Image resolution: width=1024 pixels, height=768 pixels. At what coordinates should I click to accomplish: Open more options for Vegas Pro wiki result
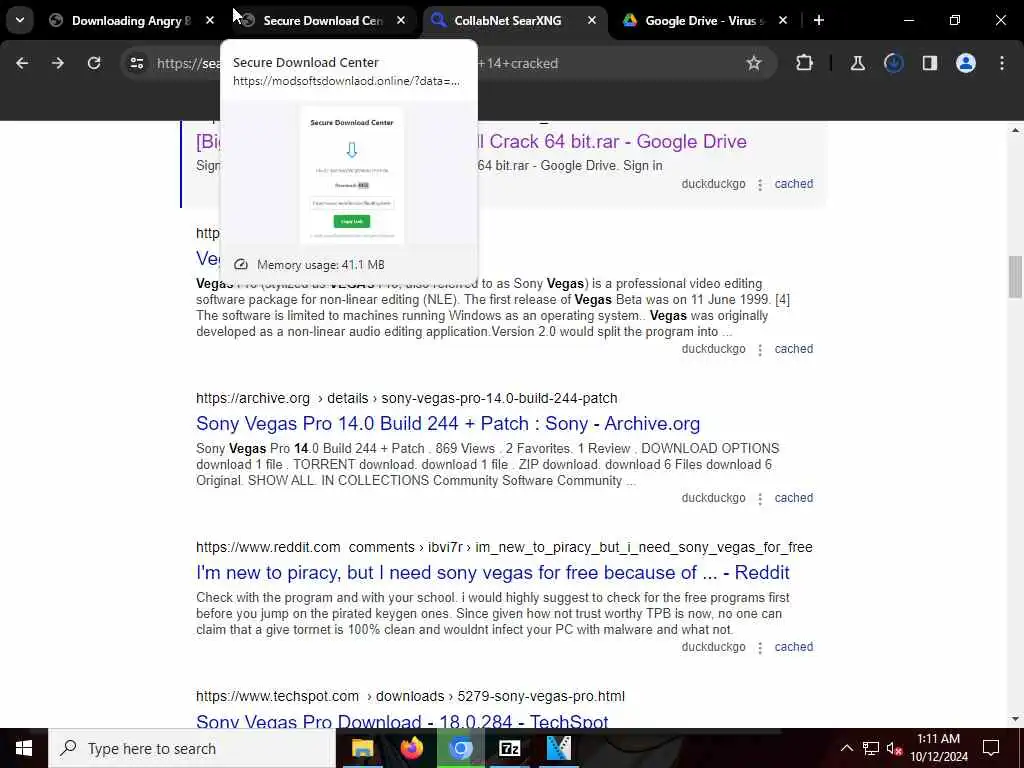pos(760,350)
